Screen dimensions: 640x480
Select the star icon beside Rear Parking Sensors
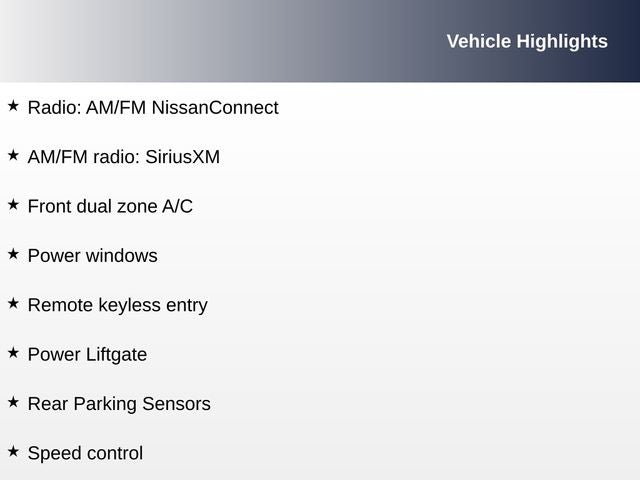(13, 402)
